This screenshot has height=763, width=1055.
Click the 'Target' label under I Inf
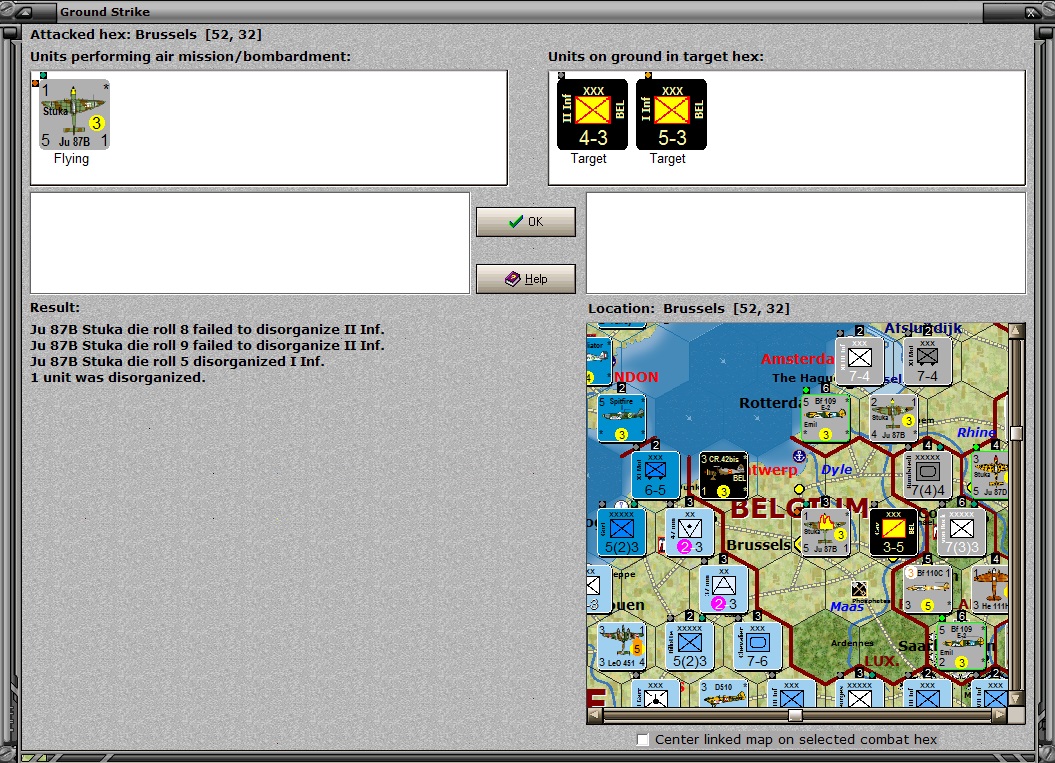(x=667, y=159)
